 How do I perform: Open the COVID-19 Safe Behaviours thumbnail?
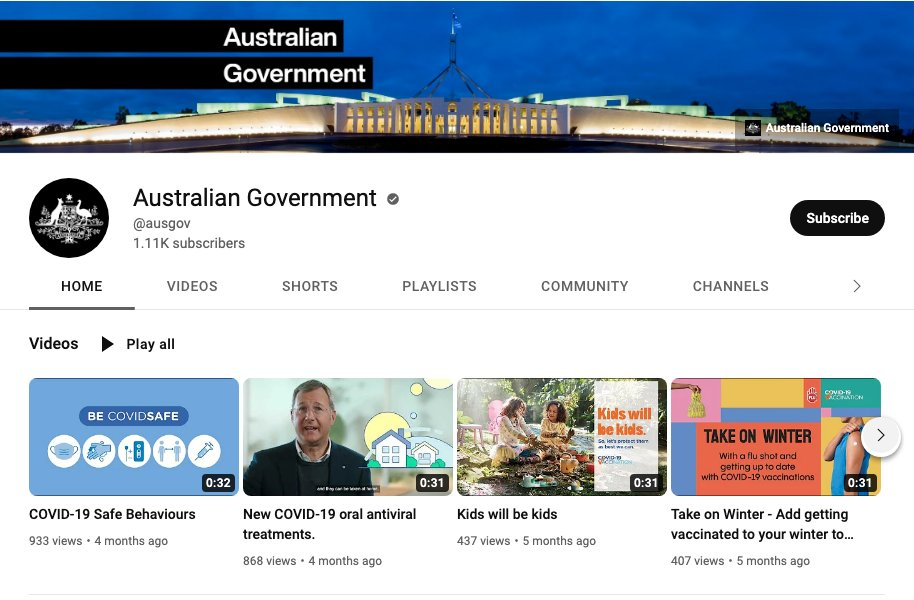pos(134,437)
